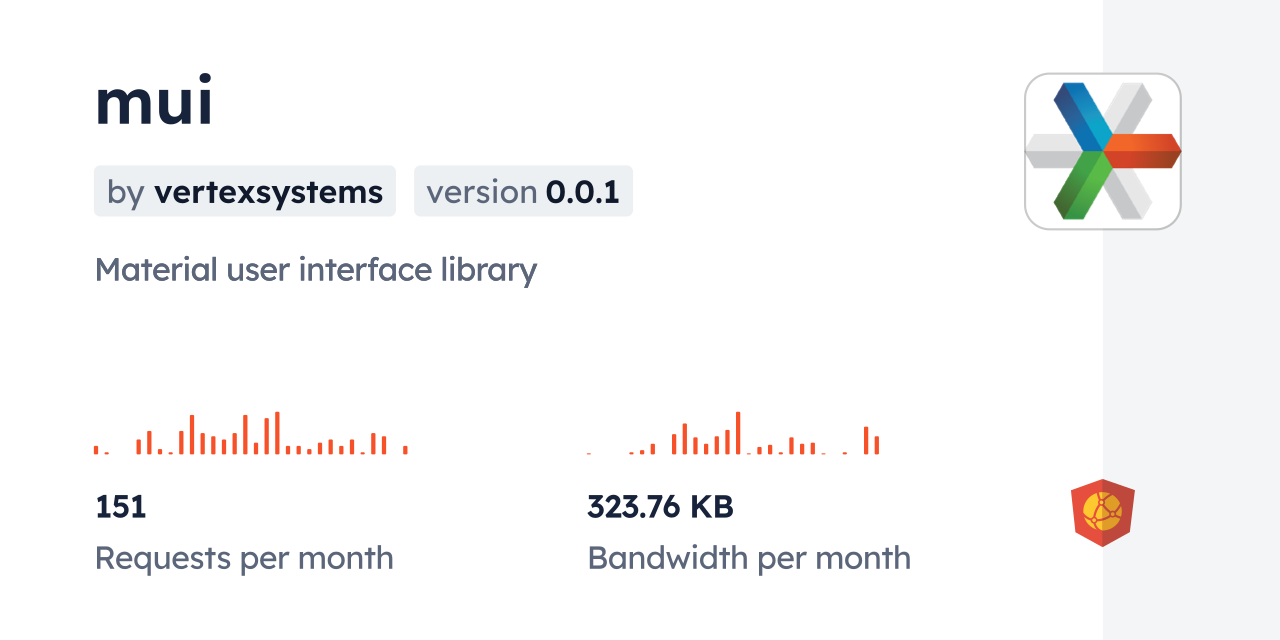Click the mui hexagonal package logo

tap(1102, 151)
